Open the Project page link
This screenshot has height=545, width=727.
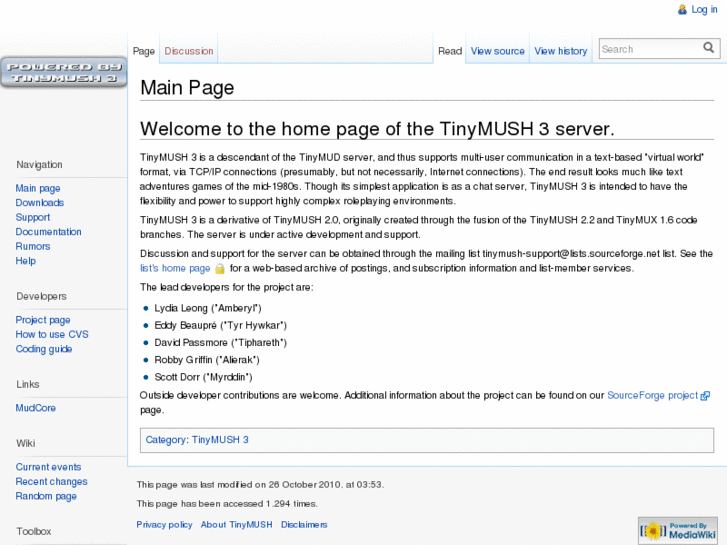tap(43, 320)
